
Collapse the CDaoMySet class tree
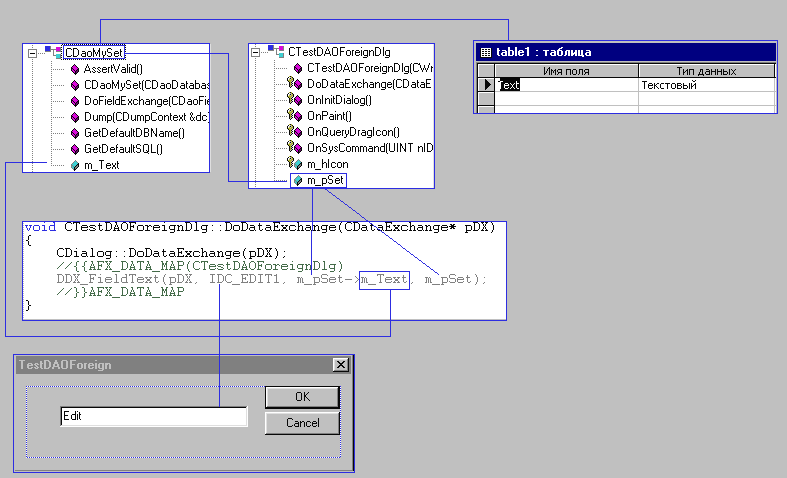(33, 53)
